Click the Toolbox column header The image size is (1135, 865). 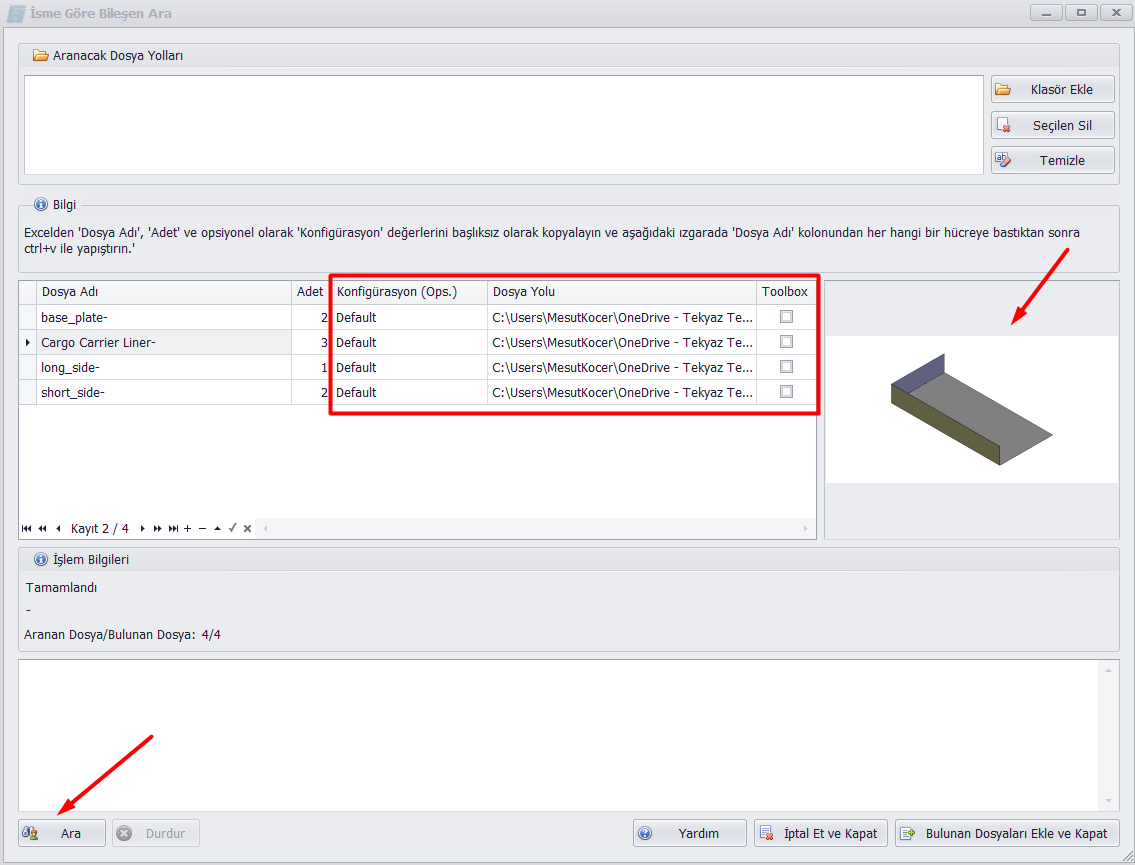pos(785,292)
